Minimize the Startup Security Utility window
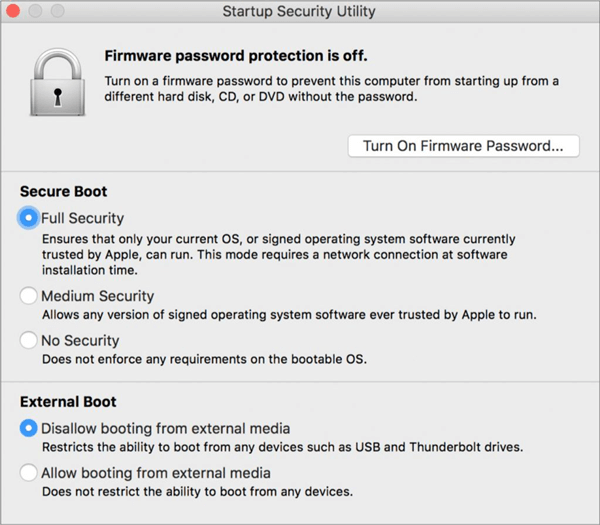 tap(37, 13)
